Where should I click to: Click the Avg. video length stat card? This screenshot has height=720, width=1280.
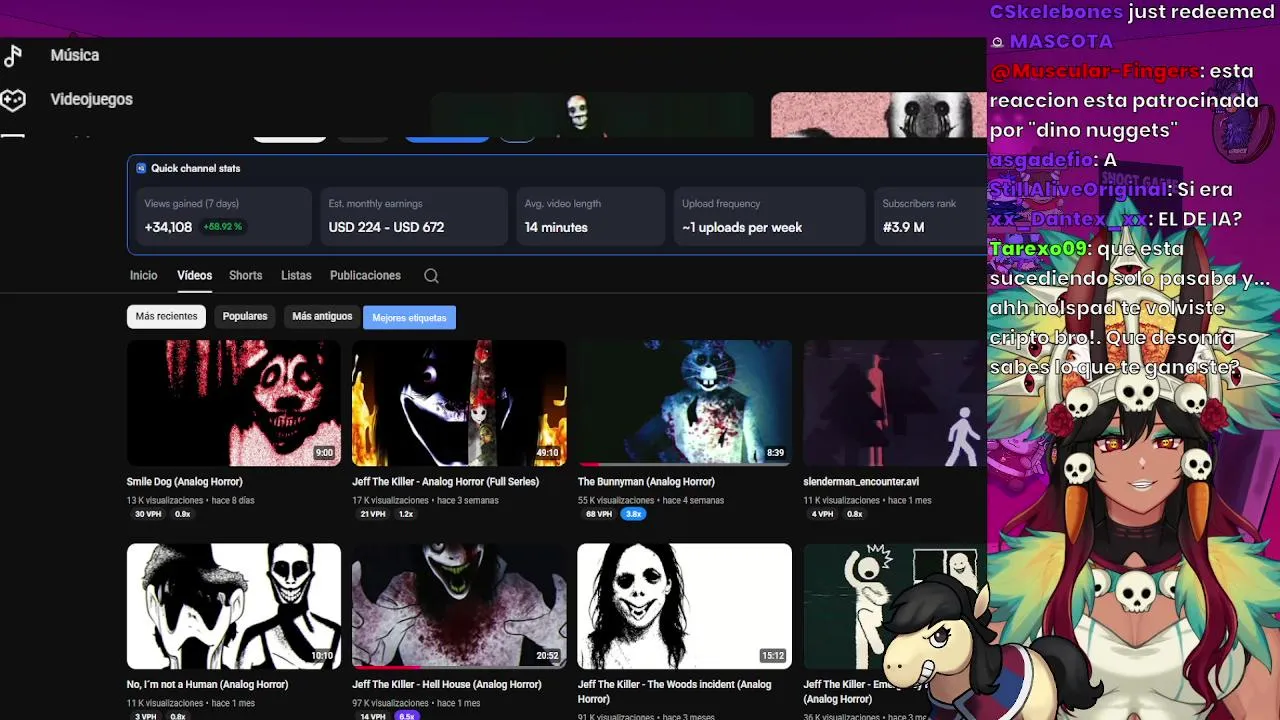(589, 216)
